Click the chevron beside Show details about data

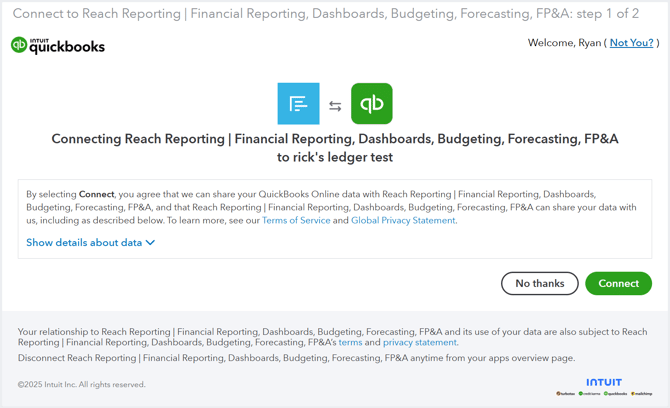[x=151, y=243]
